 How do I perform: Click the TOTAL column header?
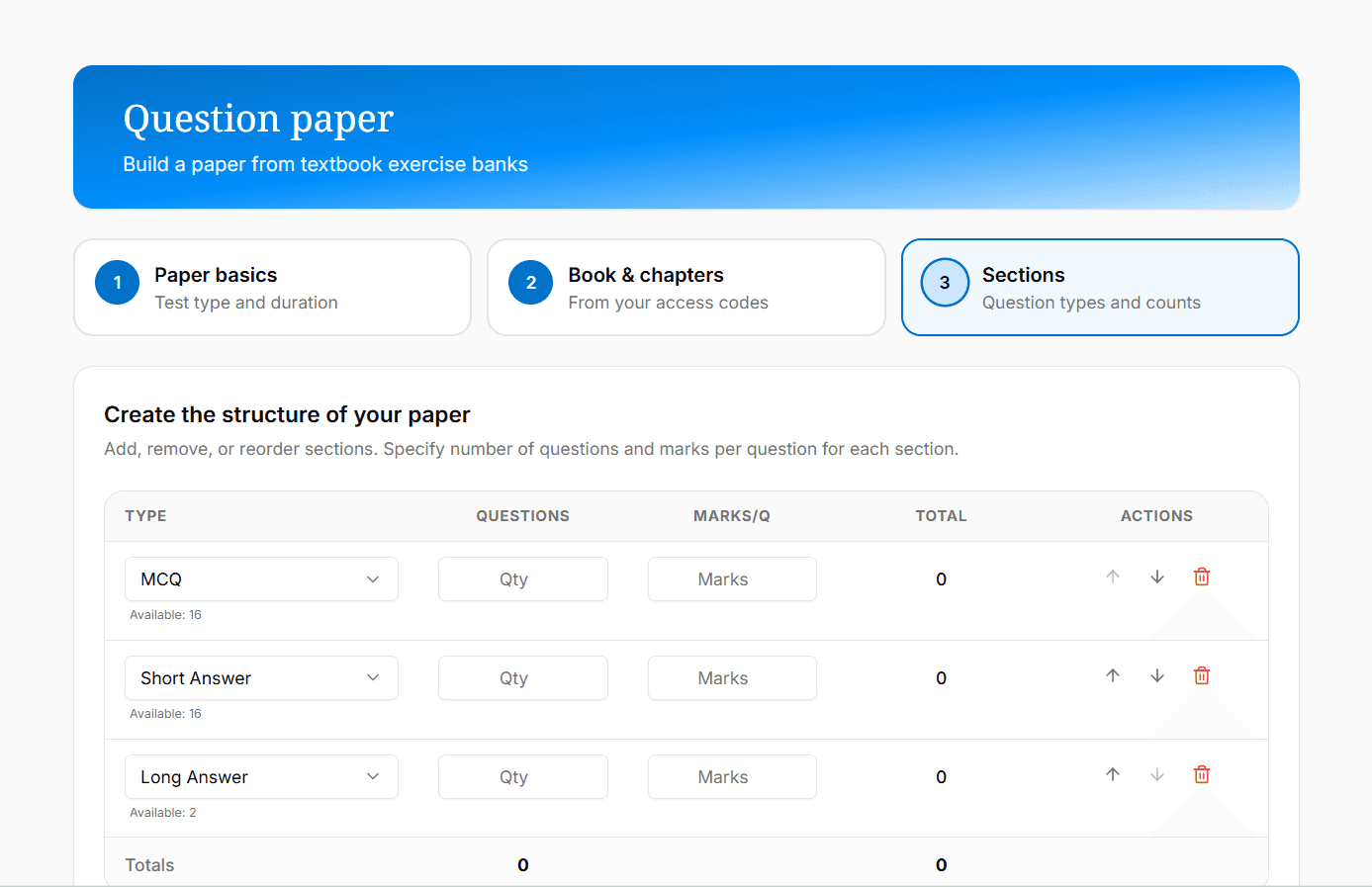click(941, 516)
